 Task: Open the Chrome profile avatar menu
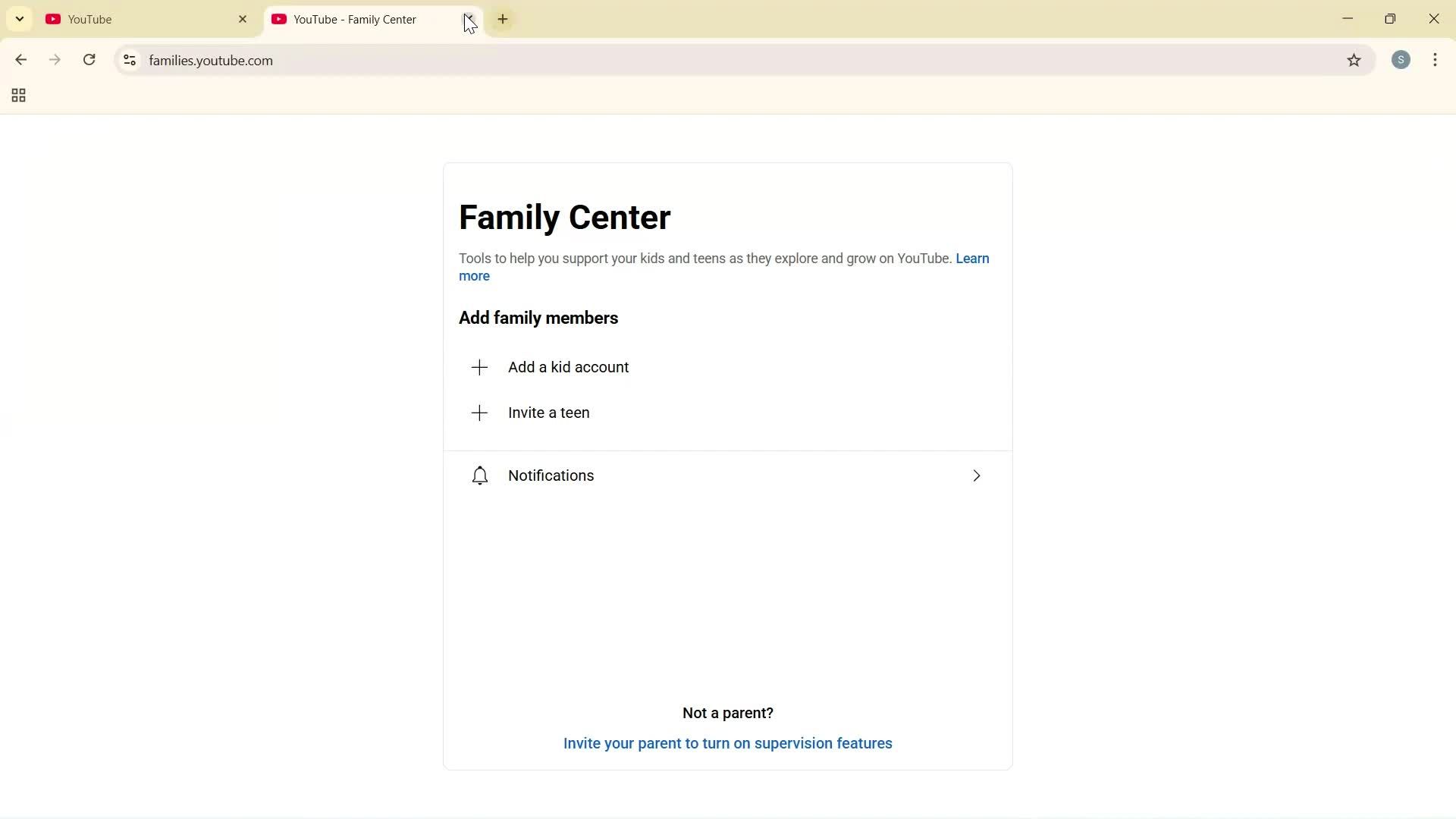click(1401, 60)
